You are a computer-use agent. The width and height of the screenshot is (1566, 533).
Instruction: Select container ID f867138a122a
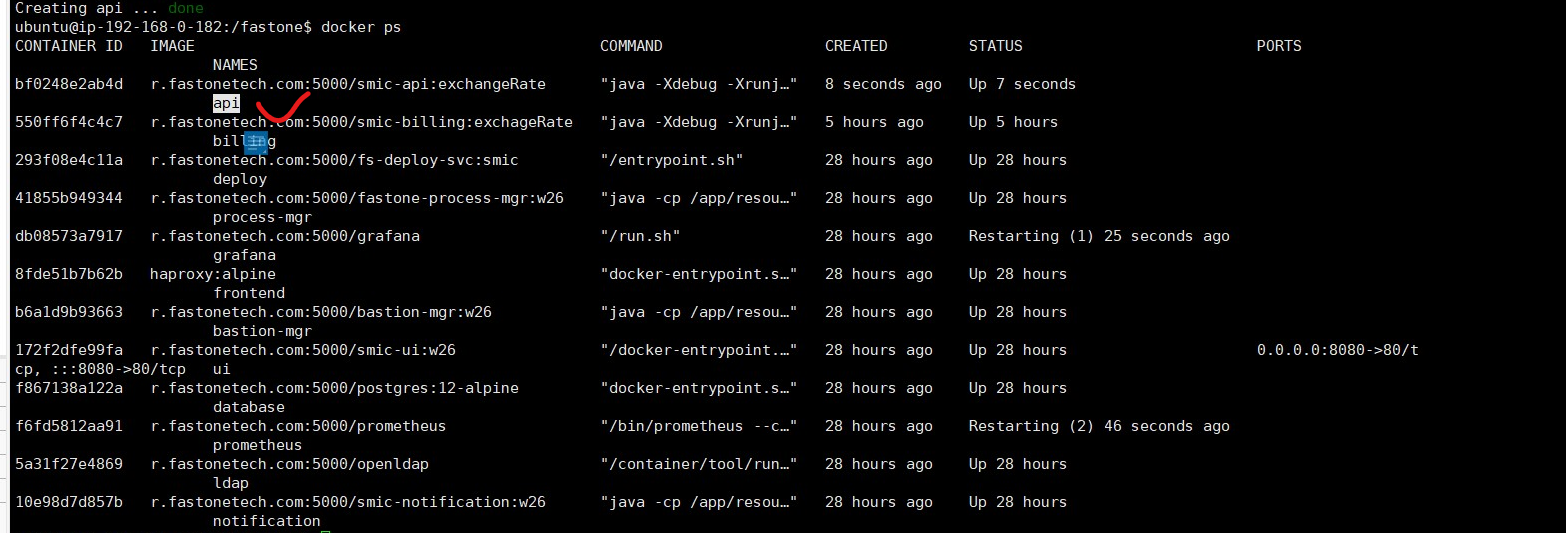[x=69, y=388]
